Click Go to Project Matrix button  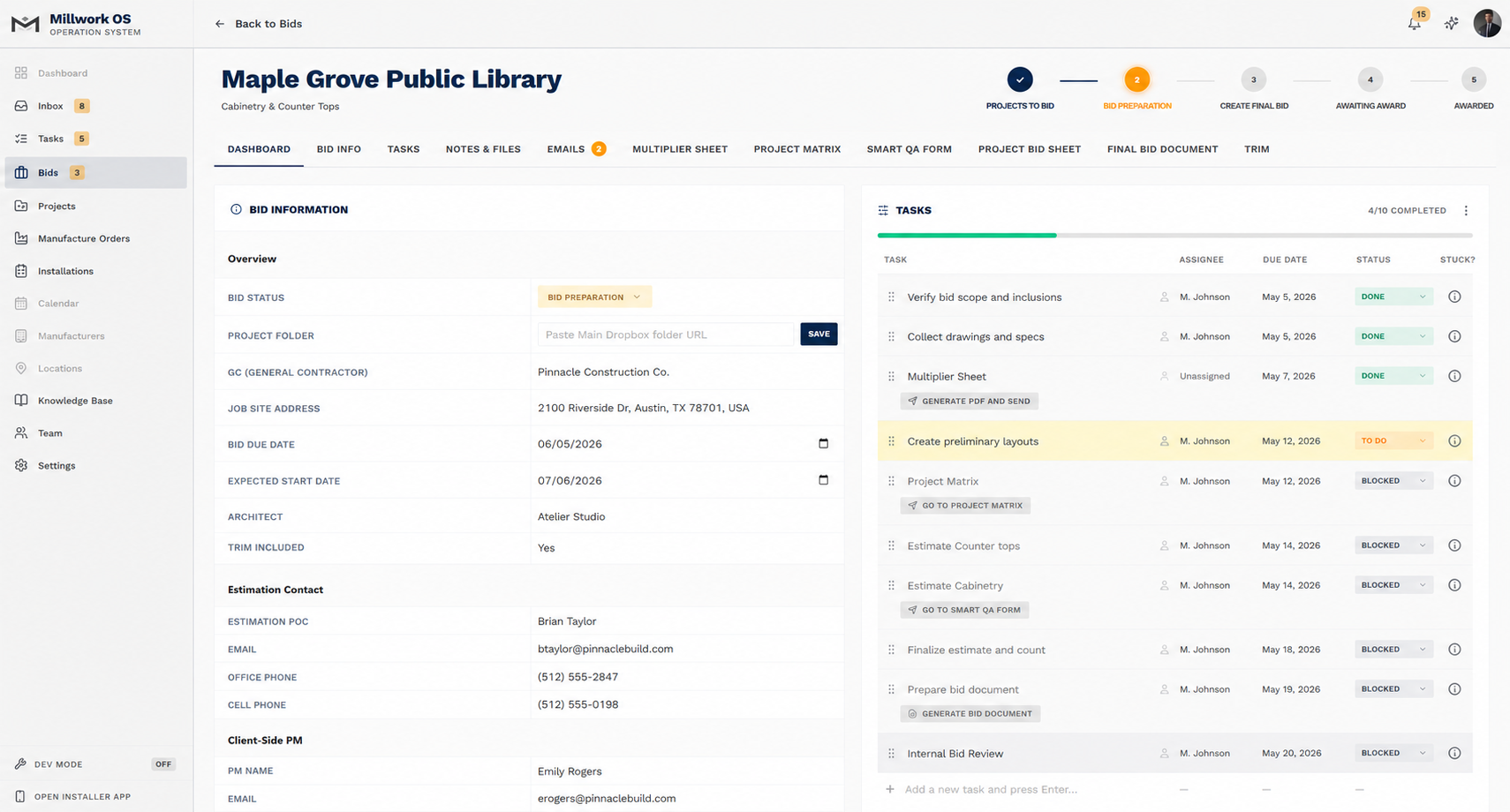(965, 506)
